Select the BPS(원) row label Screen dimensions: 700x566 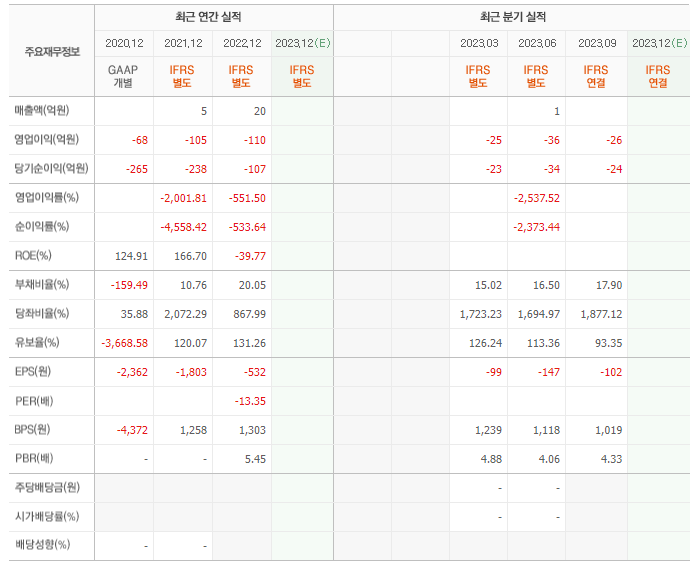pos(33,429)
